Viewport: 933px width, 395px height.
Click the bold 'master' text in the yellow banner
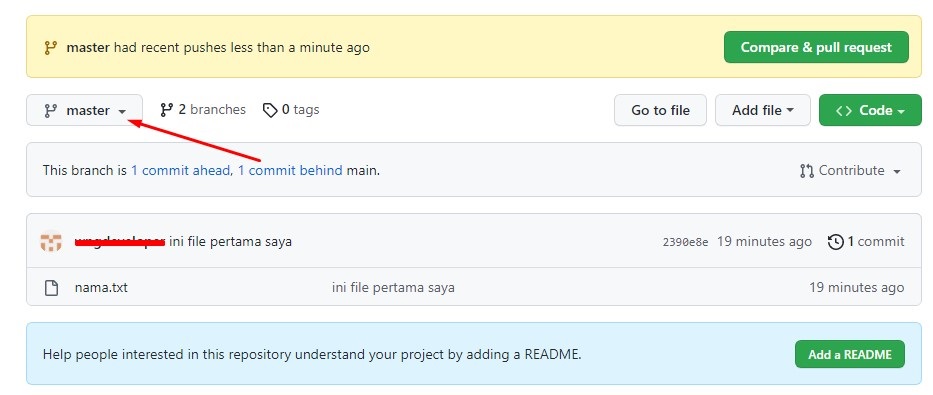(88, 48)
